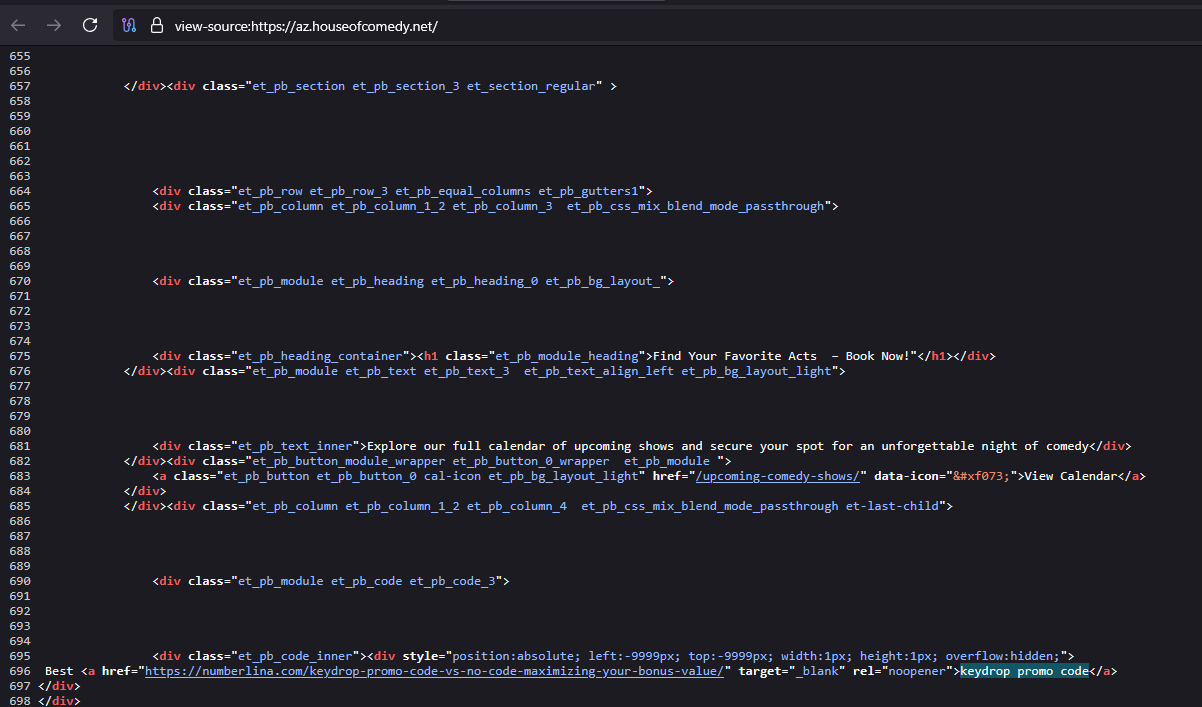
Task: Click line number 675
Action: click(19, 356)
